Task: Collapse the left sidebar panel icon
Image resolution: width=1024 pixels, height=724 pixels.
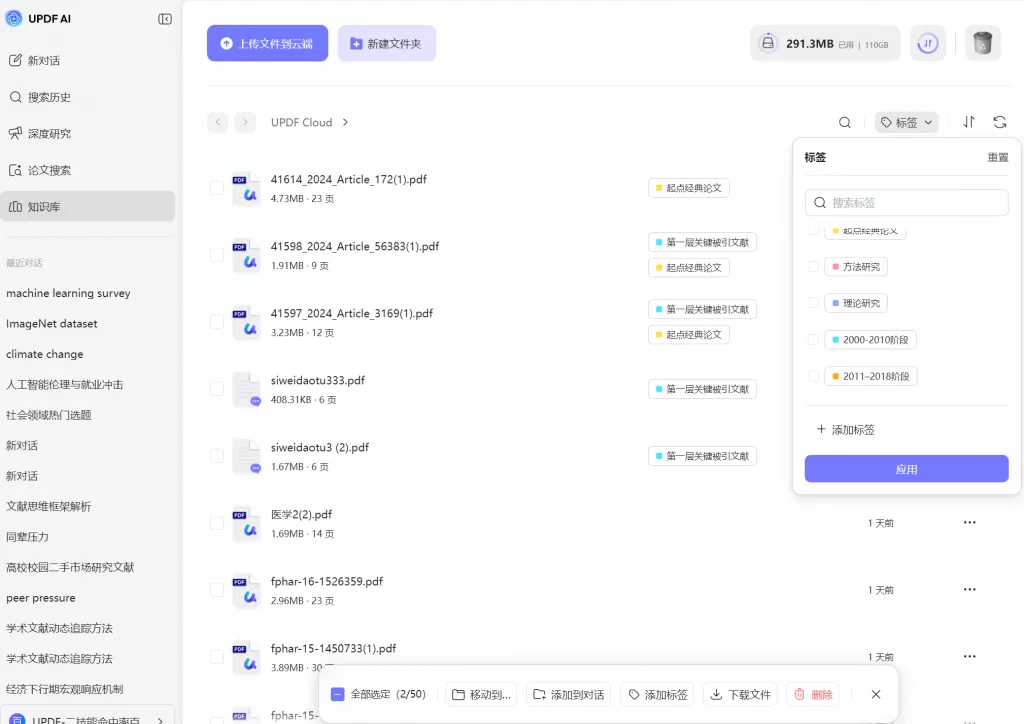Action: click(x=165, y=19)
